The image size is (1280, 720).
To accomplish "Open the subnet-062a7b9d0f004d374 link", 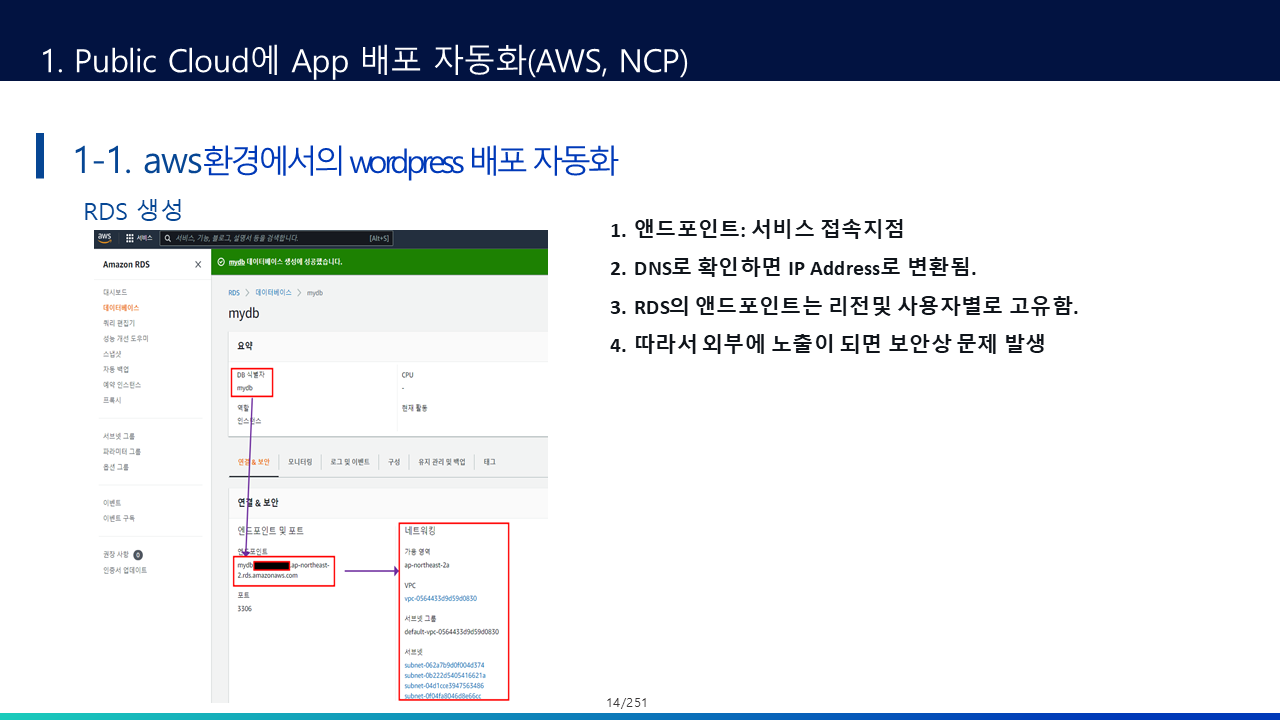I will [x=444, y=665].
